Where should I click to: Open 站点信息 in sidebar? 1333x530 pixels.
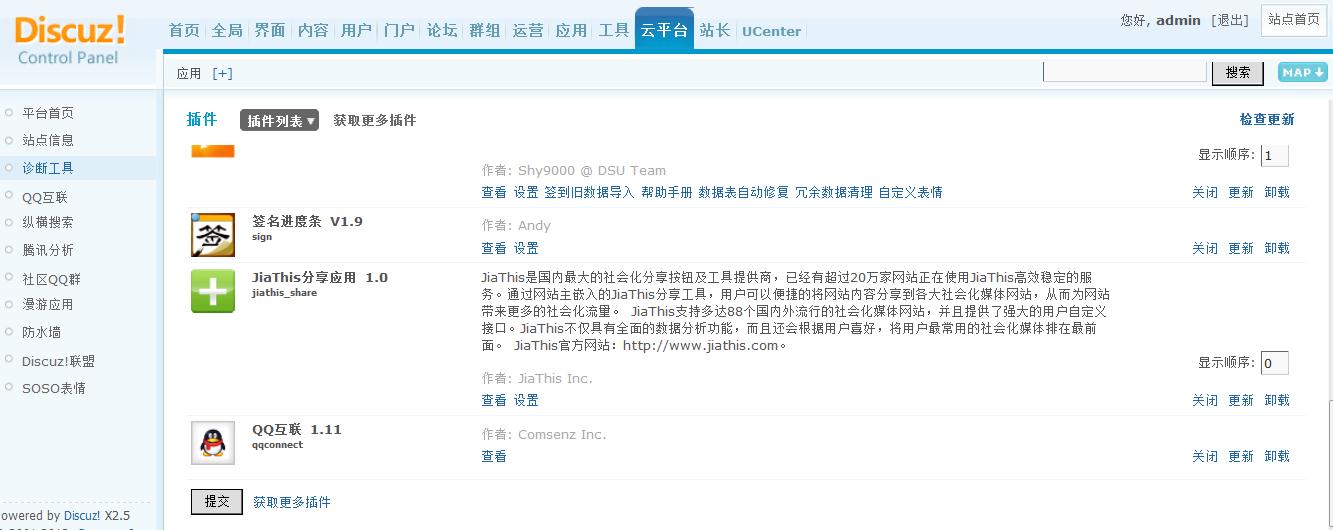tap(48, 140)
